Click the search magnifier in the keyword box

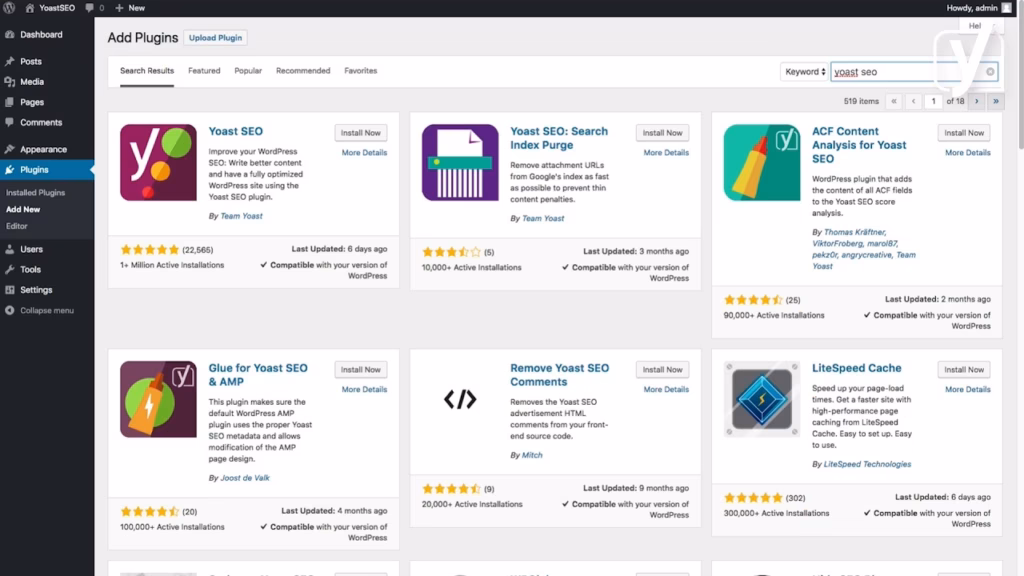(x=988, y=71)
